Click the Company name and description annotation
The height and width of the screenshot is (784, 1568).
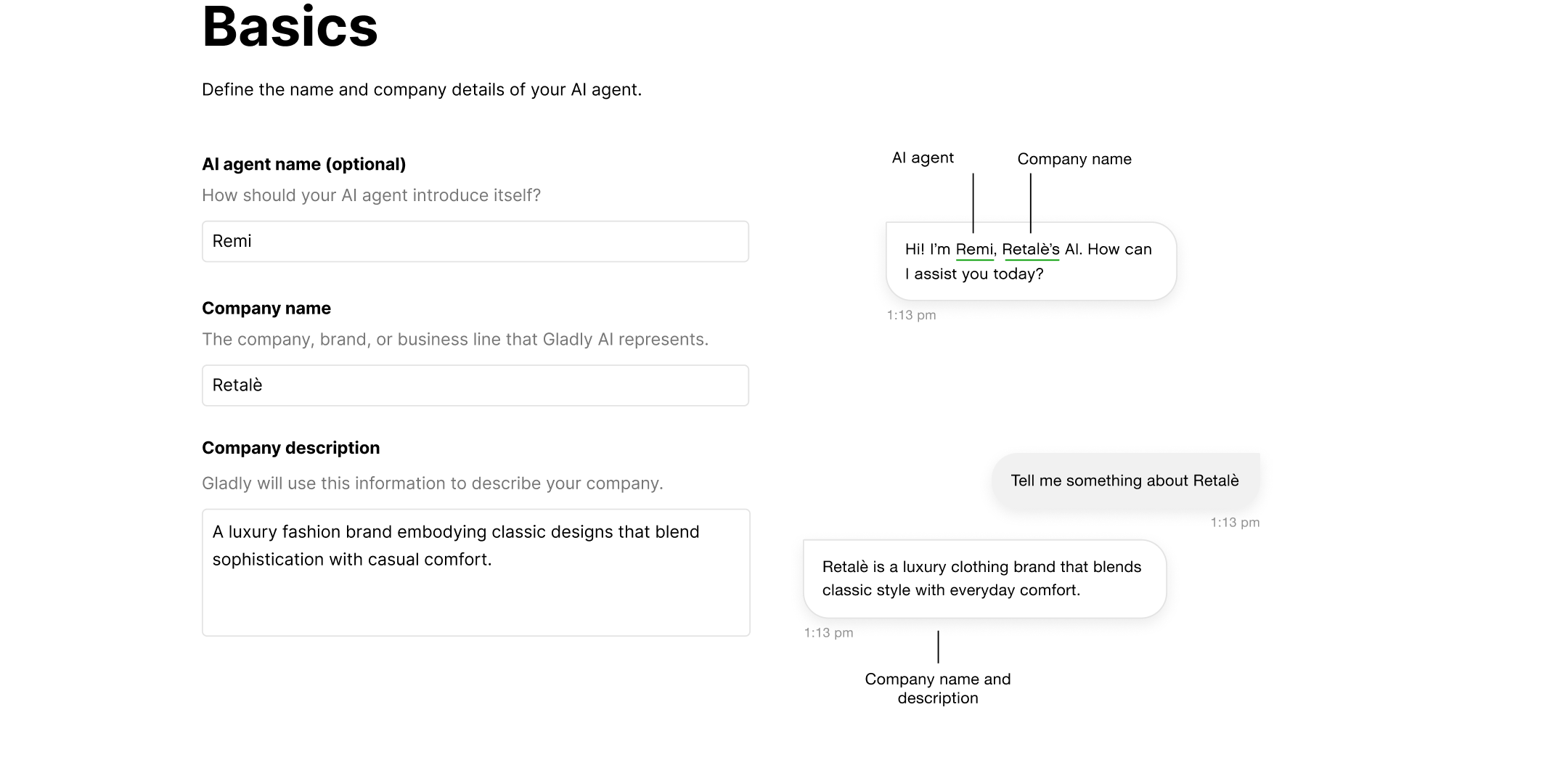pyautogui.click(x=937, y=687)
